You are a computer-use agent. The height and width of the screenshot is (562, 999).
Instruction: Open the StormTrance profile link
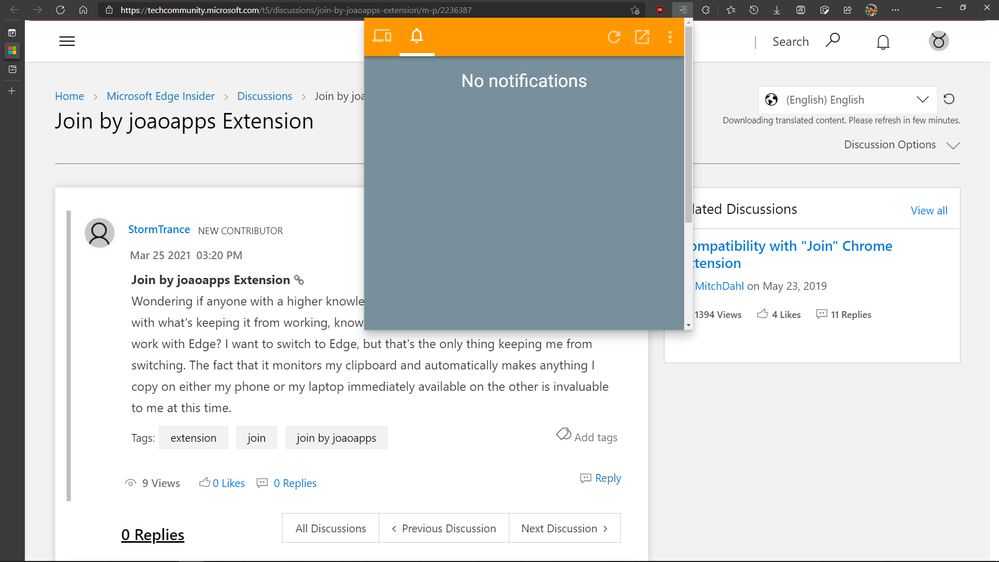(159, 229)
